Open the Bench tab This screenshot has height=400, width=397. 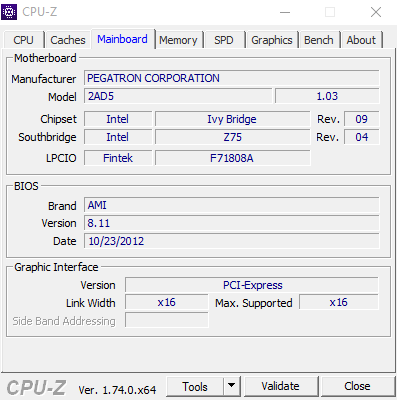pyautogui.click(x=318, y=40)
